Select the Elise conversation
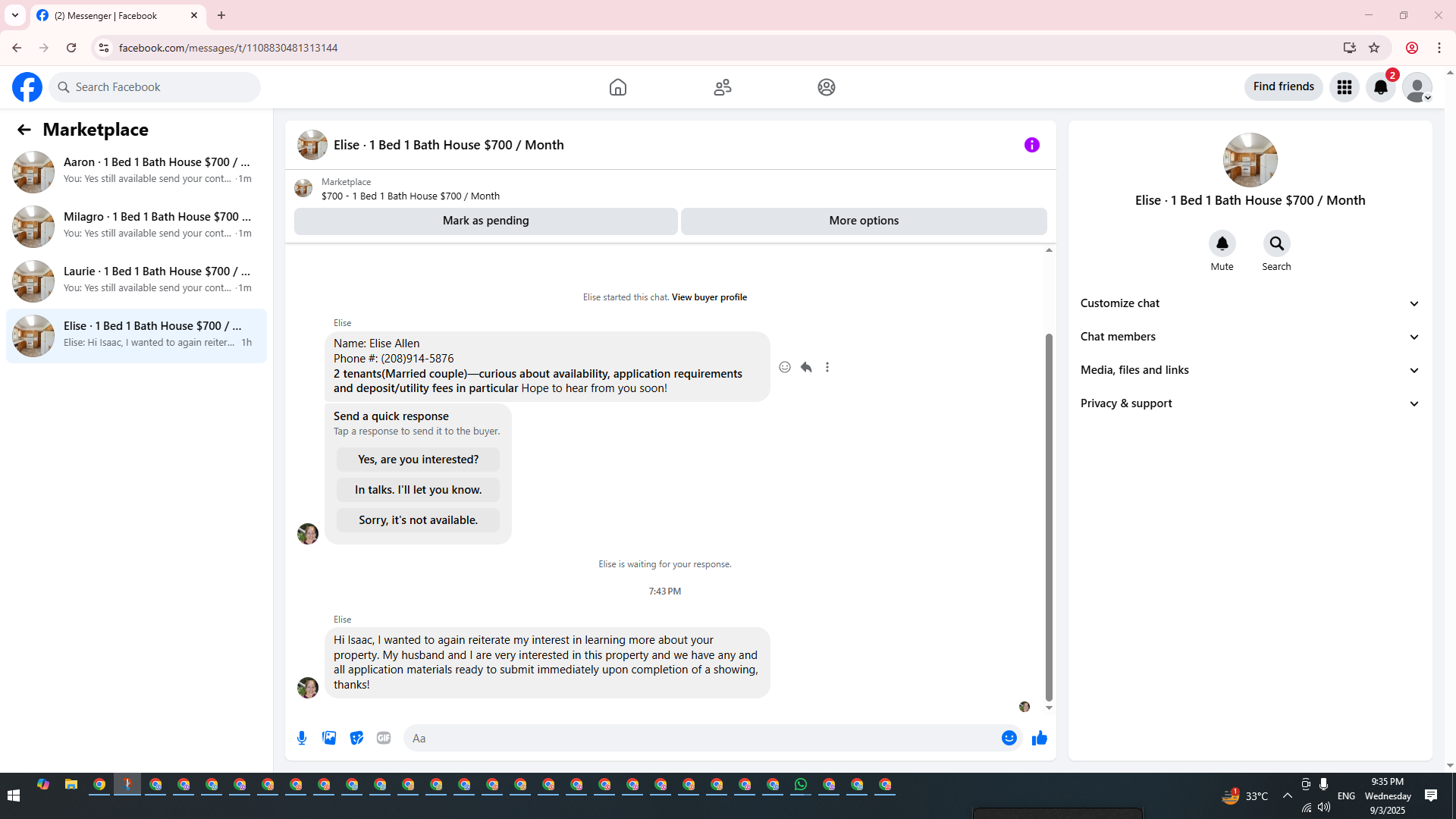 point(136,335)
